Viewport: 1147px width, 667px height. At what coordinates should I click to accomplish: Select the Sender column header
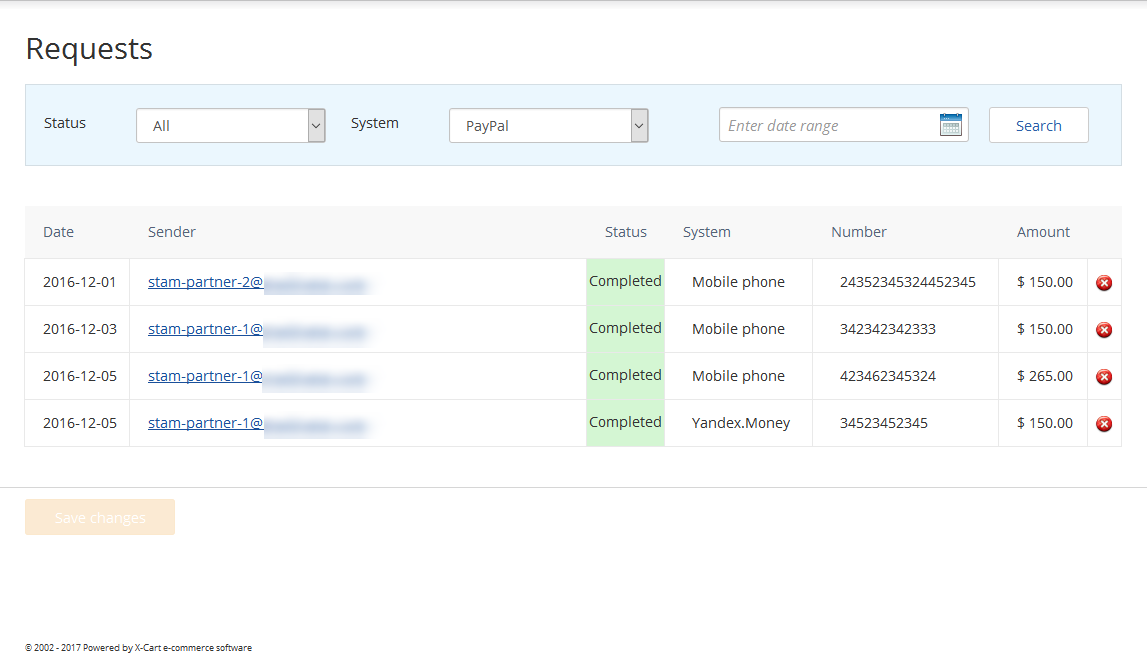pos(172,232)
